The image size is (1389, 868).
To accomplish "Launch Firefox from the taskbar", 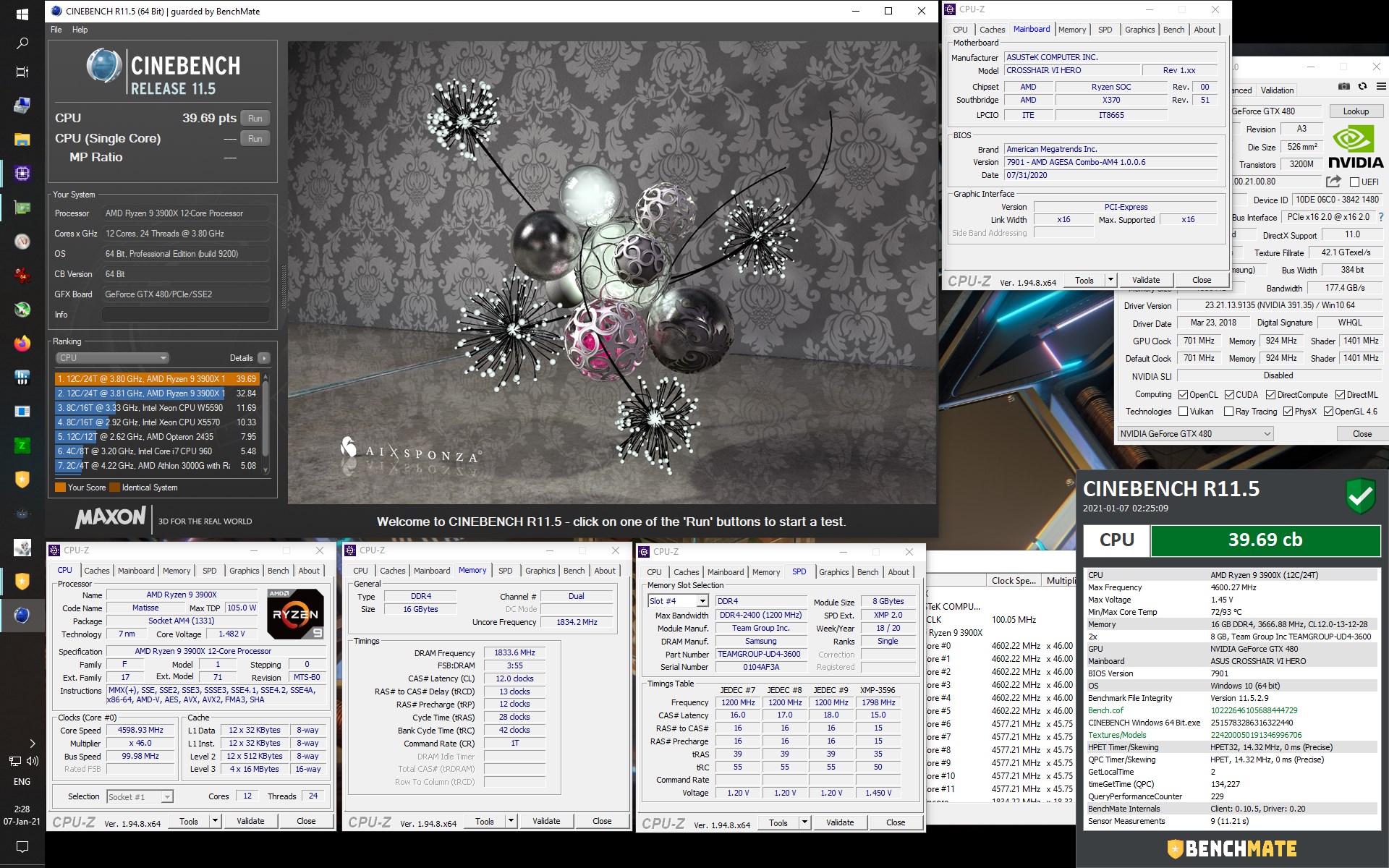I will 22,344.
